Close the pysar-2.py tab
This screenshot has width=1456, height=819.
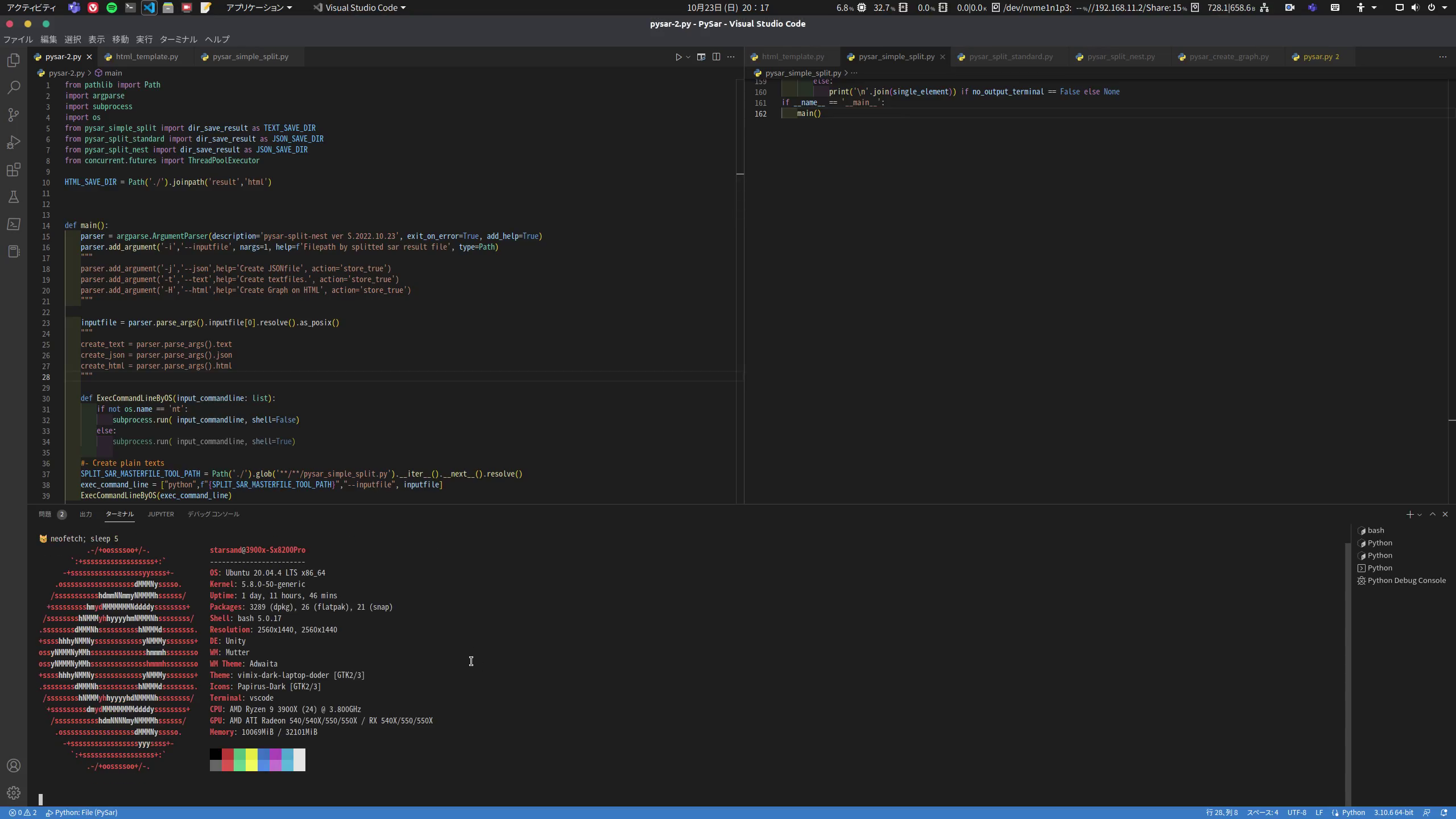(89, 57)
